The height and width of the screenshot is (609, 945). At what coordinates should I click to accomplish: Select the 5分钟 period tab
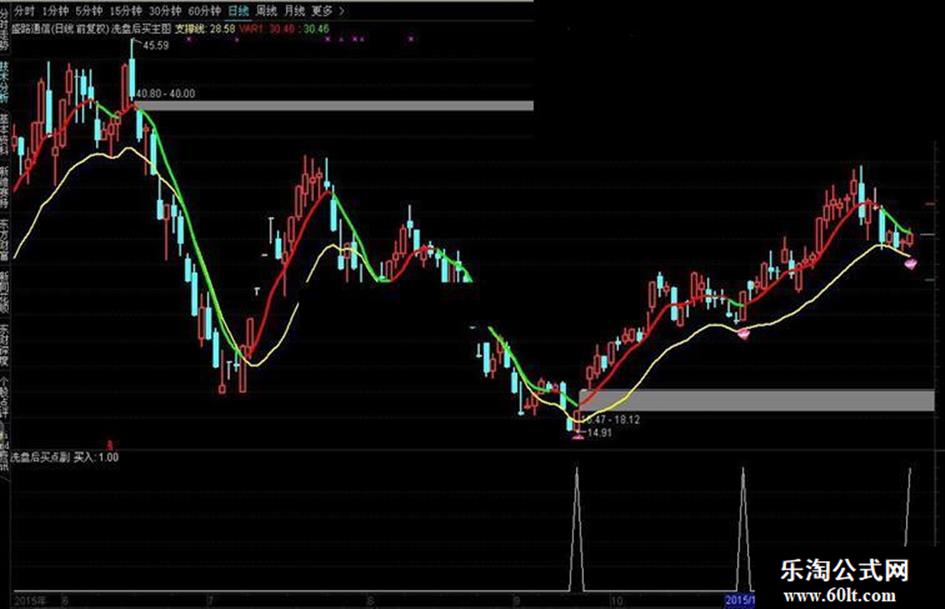click(89, 11)
